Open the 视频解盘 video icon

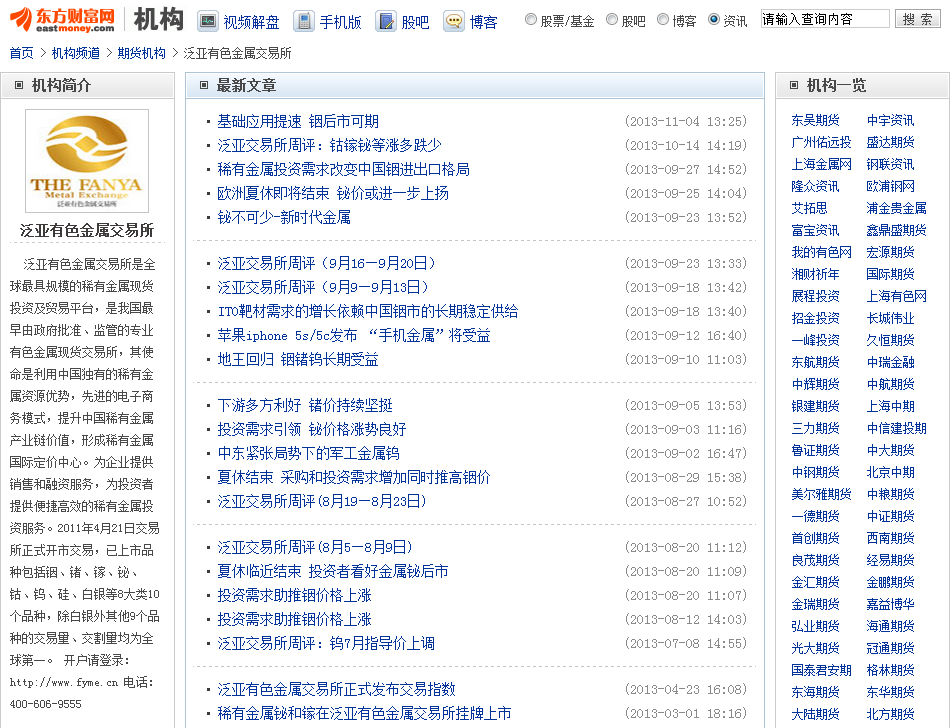[208, 22]
